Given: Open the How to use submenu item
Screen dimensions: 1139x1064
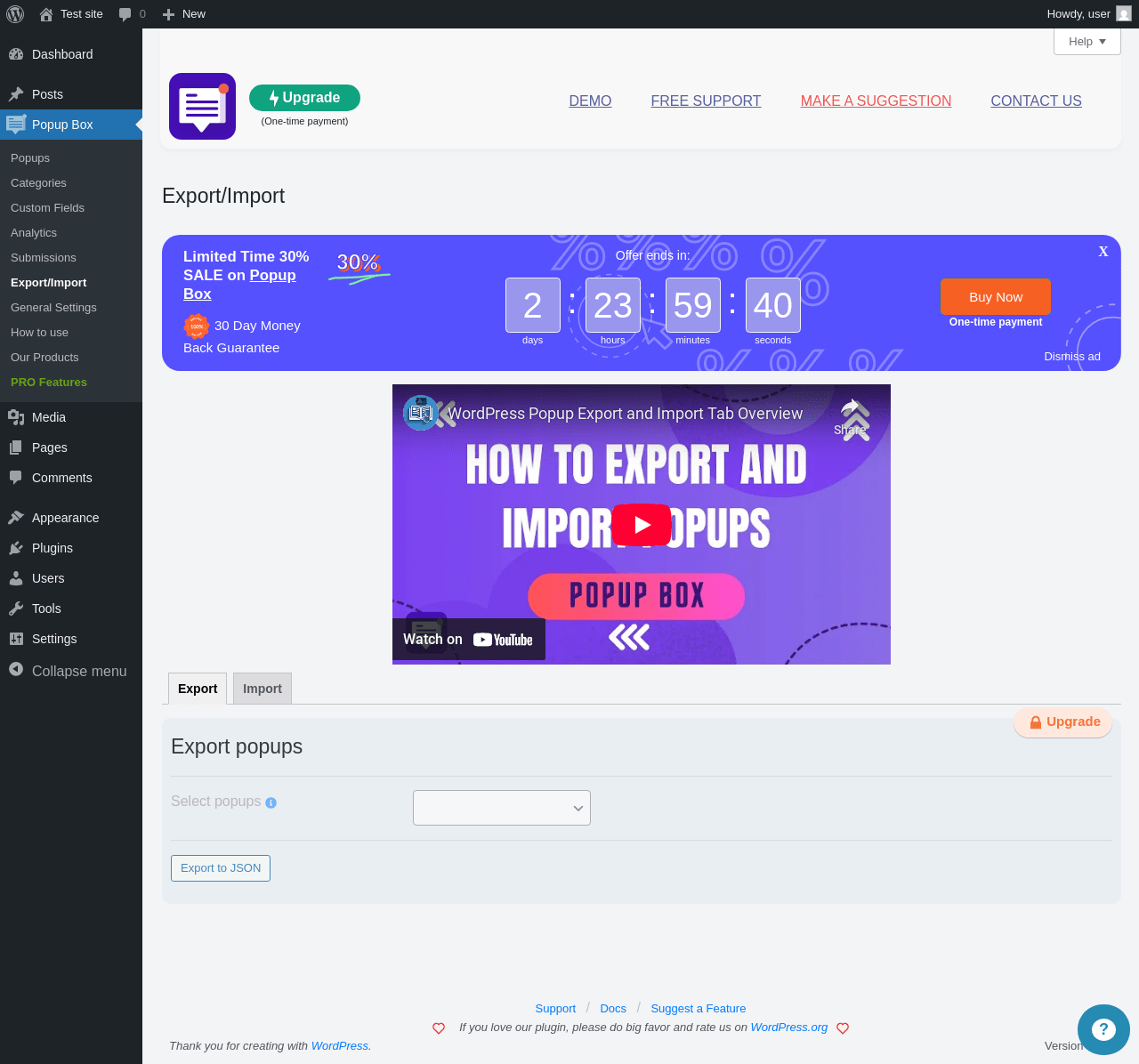Looking at the screenshot, I should point(39,333).
